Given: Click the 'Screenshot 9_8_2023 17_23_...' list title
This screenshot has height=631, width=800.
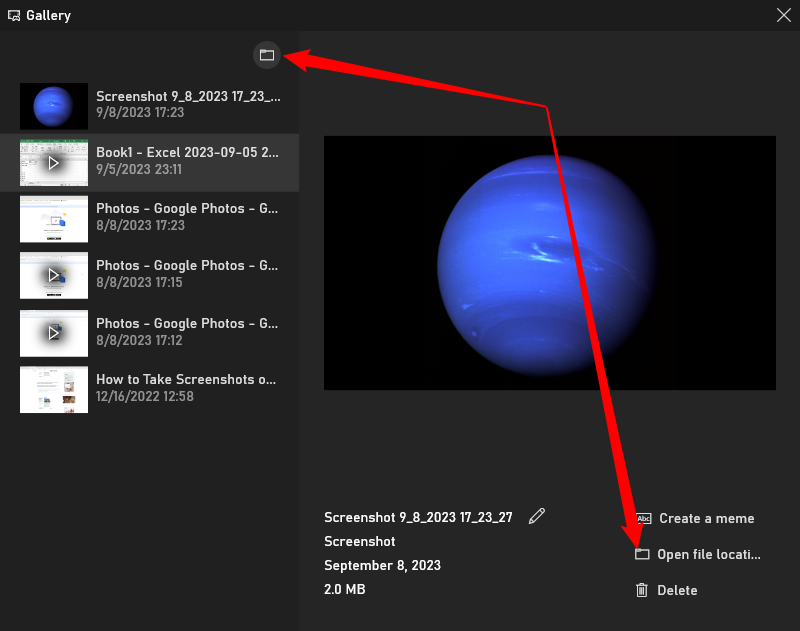Looking at the screenshot, I should click(x=188, y=97).
